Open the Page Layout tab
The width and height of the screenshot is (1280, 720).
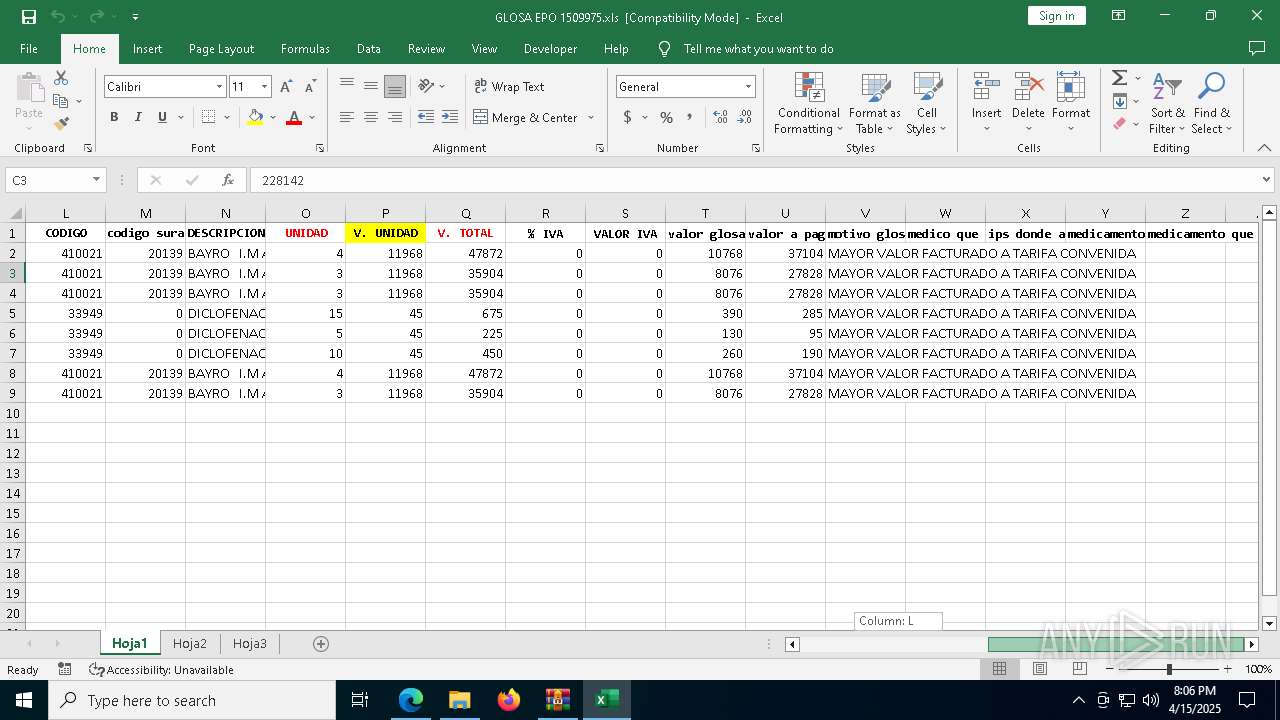click(221, 49)
